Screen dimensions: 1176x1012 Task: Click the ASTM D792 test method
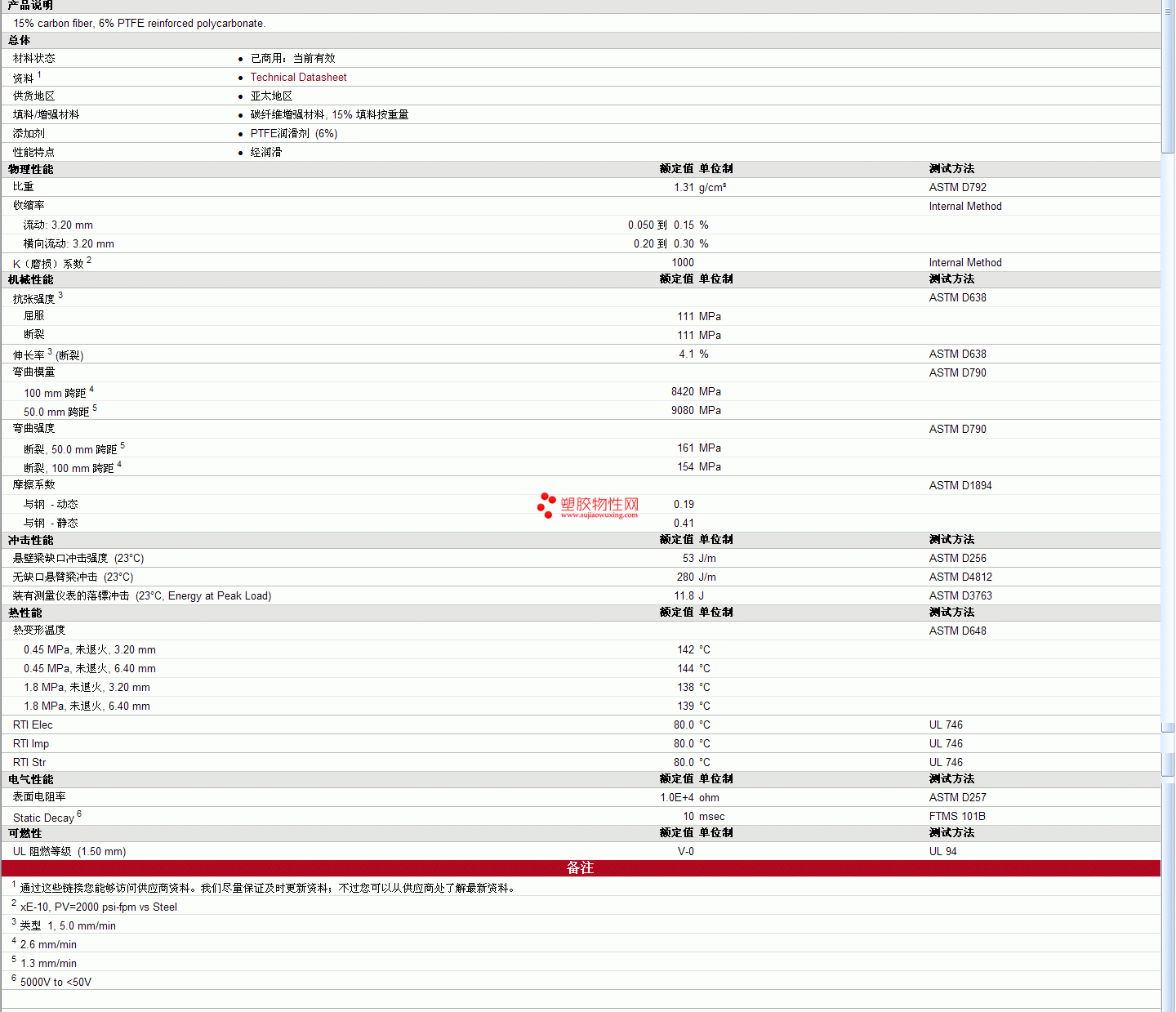(x=957, y=188)
